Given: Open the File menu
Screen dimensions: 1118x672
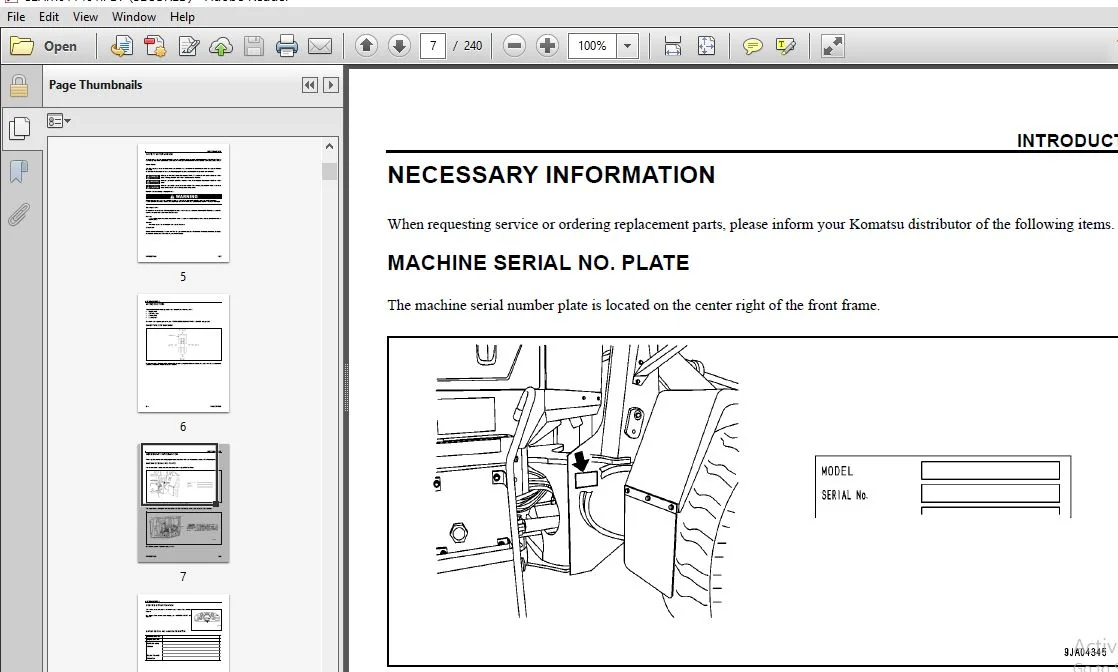Looking at the screenshot, I should pyautogui.click(x=16, y=16).
